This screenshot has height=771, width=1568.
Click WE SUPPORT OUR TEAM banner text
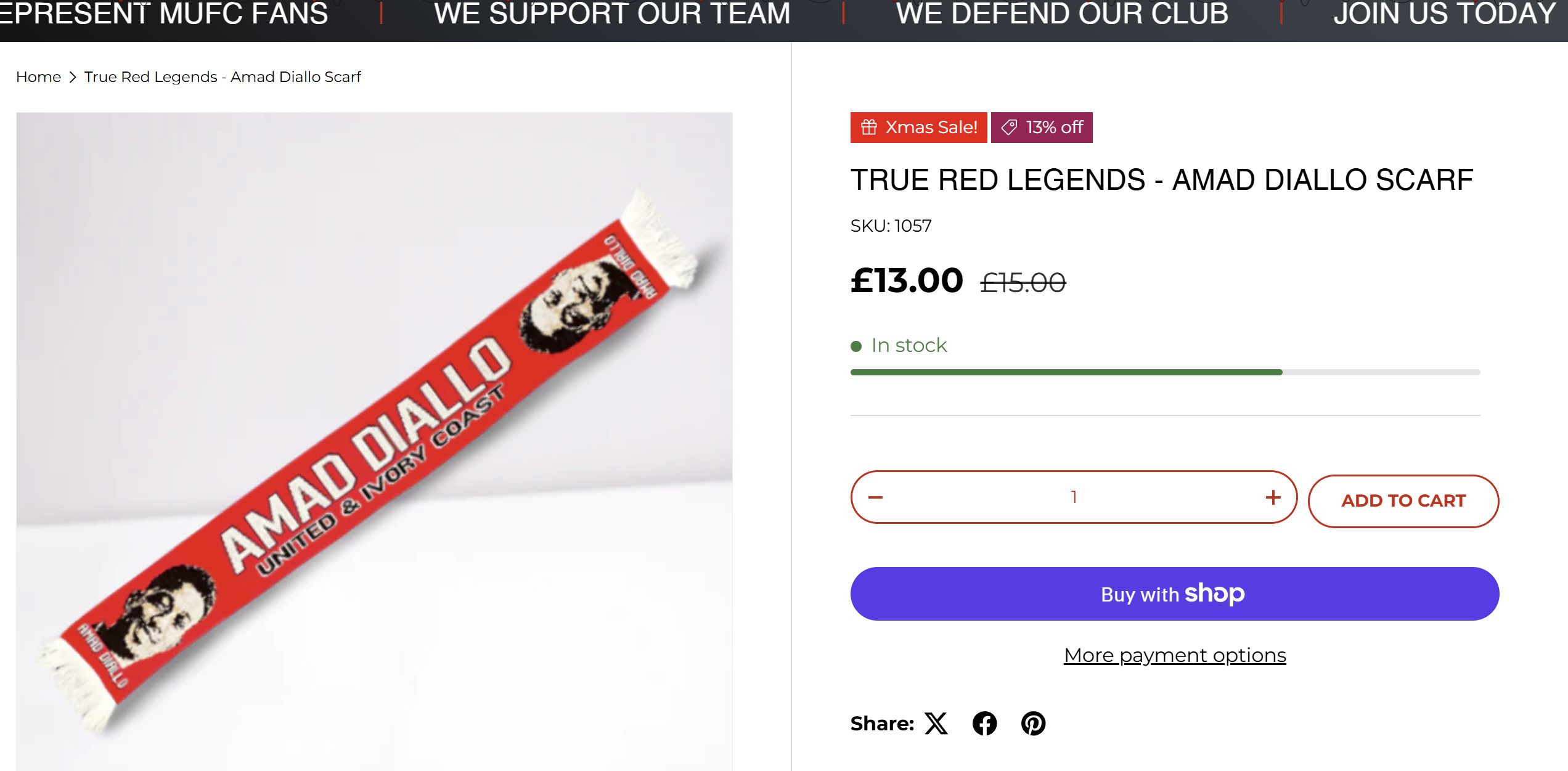tap(611, 14)
